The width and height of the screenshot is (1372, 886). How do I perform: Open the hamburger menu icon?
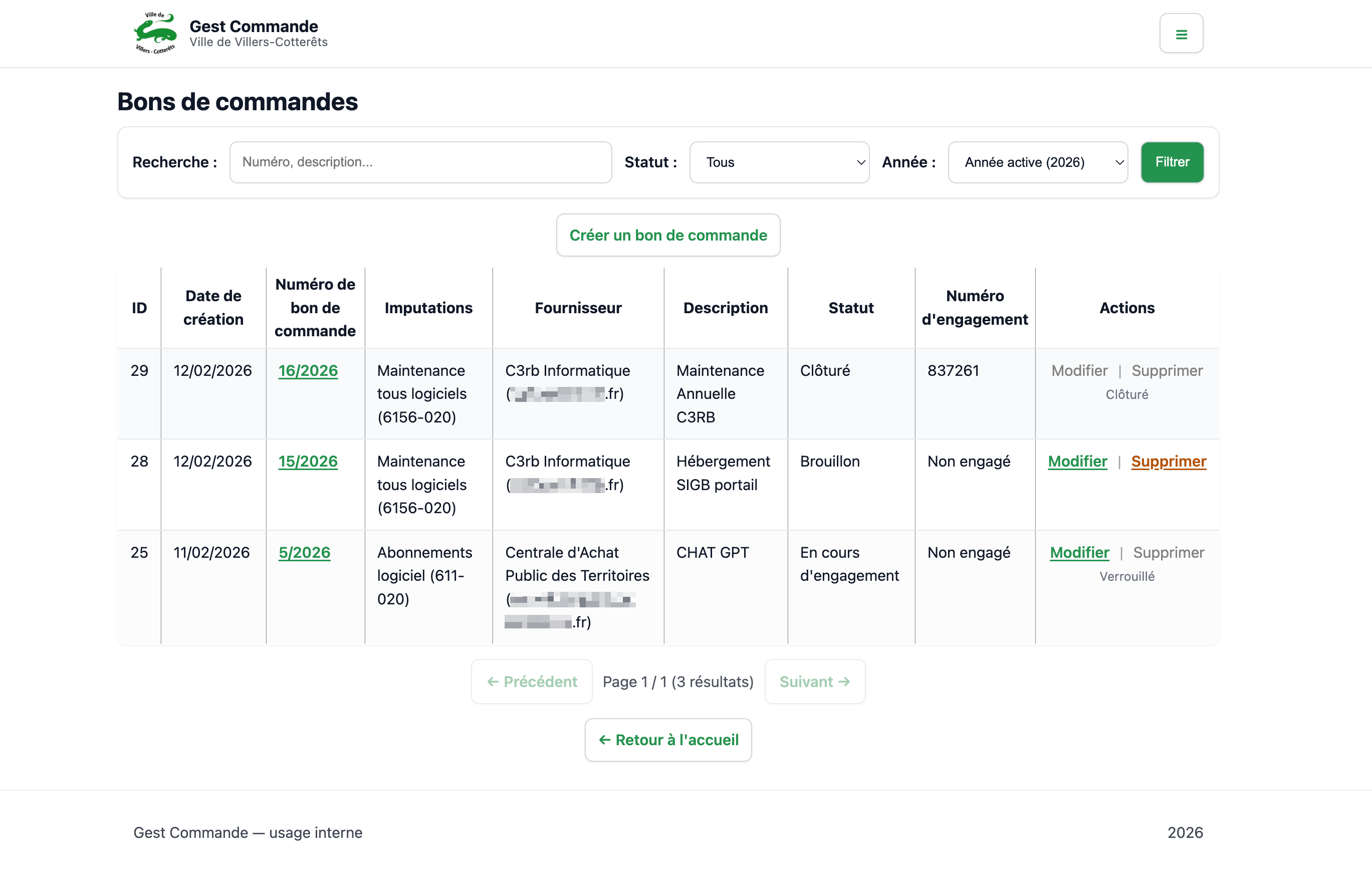1181,34
